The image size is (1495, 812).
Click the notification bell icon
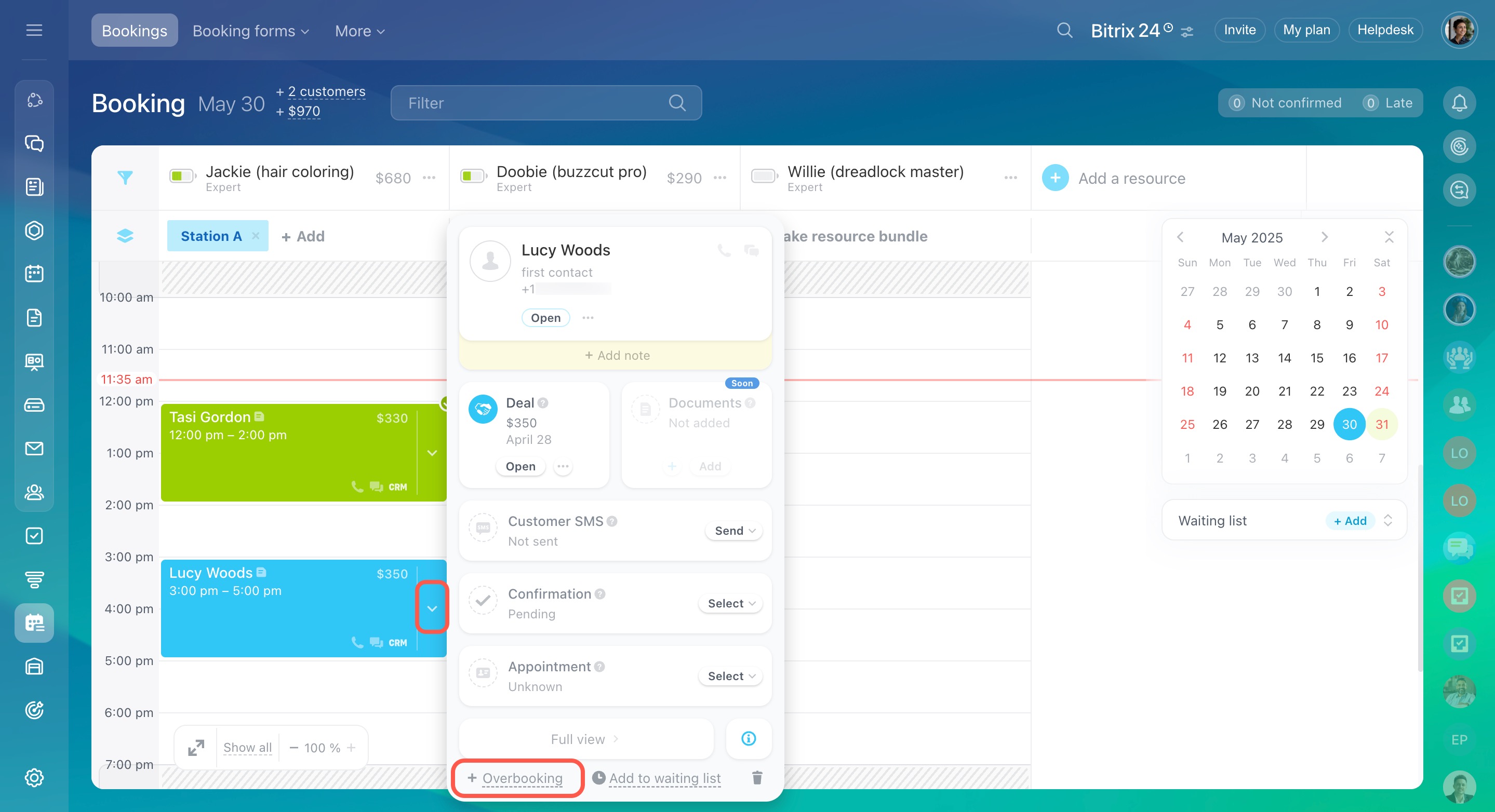click(1459, 103)
